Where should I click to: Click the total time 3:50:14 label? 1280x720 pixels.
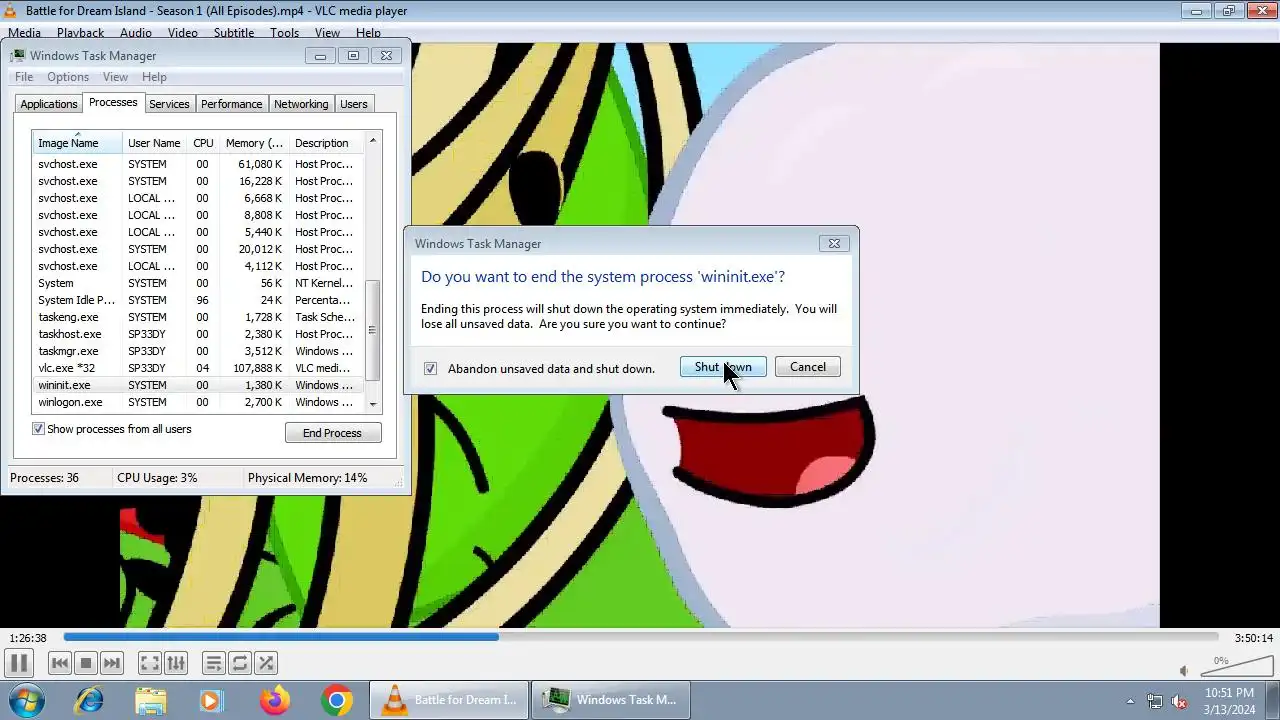[1253, 638]
